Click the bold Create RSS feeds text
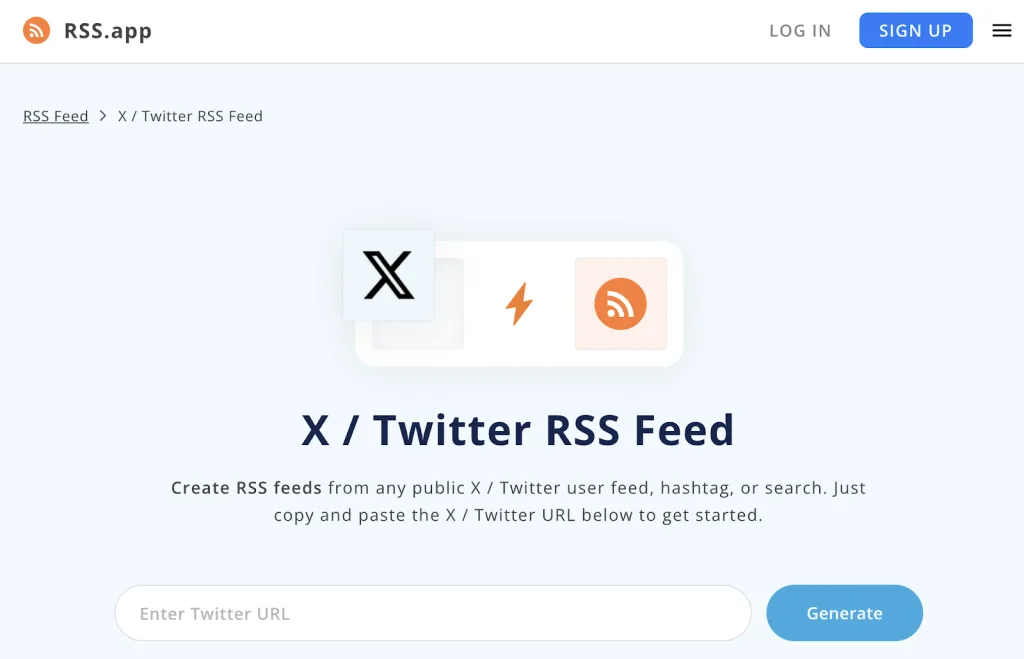 tap(246, 488)
